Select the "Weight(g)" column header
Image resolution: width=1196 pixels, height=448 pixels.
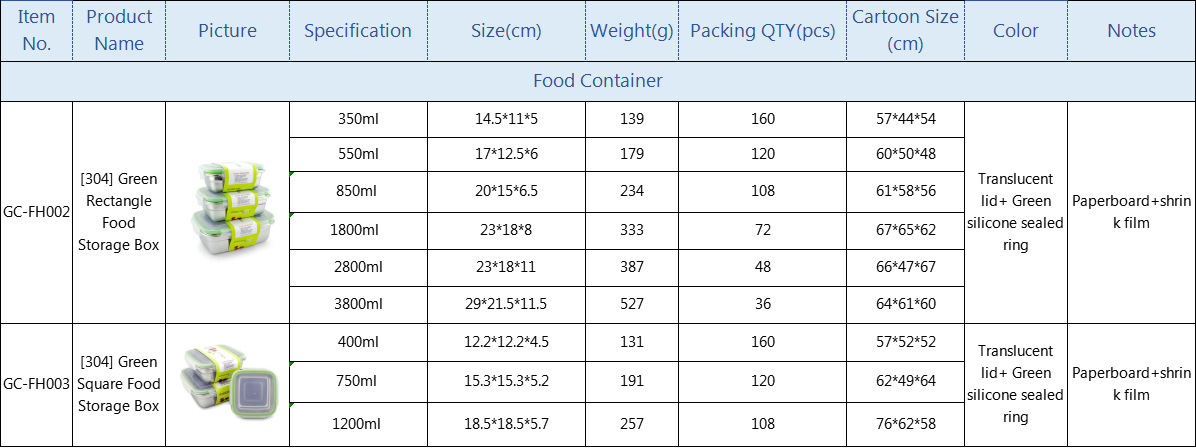click(x=631, y=31)
